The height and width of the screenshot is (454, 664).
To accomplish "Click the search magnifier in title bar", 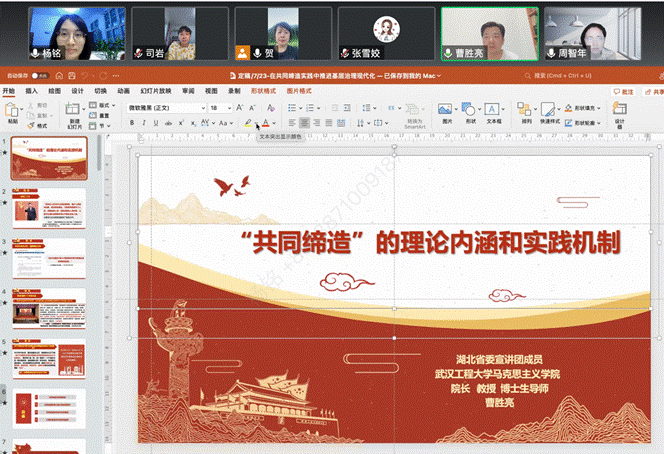I will pyautogui.click(x=528, y=76).
